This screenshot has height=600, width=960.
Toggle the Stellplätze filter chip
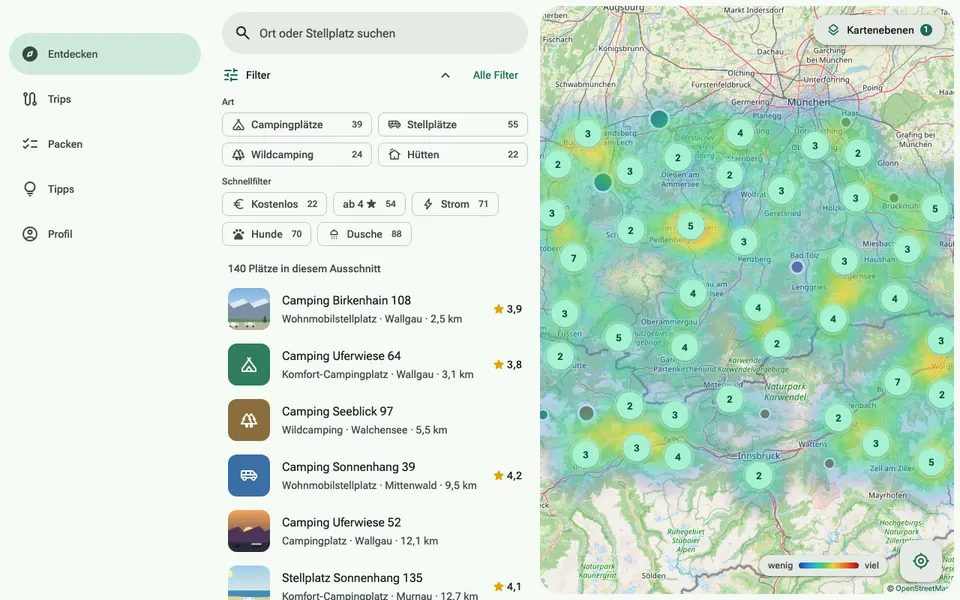(x=452, y=125)
